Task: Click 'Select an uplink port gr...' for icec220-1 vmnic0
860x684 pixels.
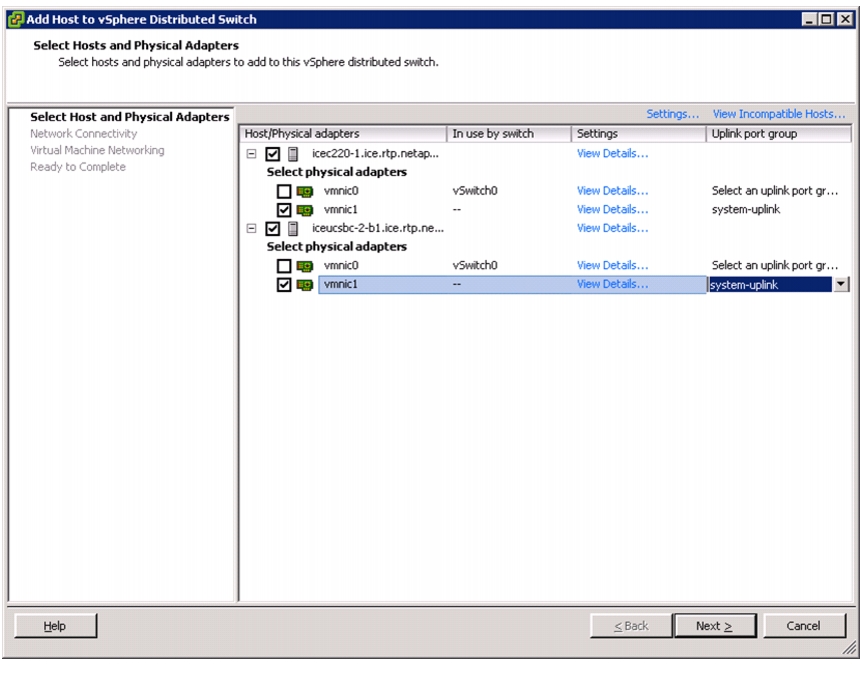Action: (x=774, y=191)
